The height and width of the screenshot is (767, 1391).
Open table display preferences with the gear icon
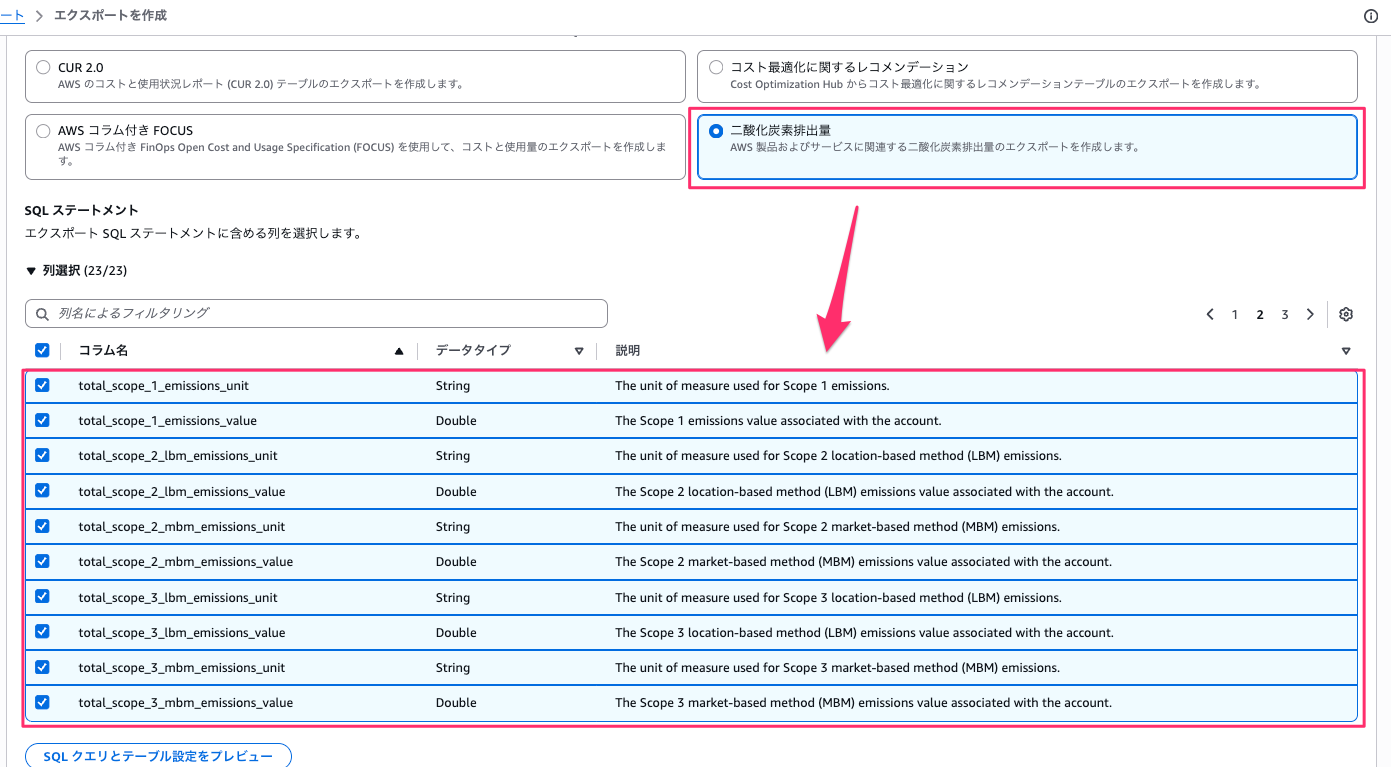point(1345,313)
